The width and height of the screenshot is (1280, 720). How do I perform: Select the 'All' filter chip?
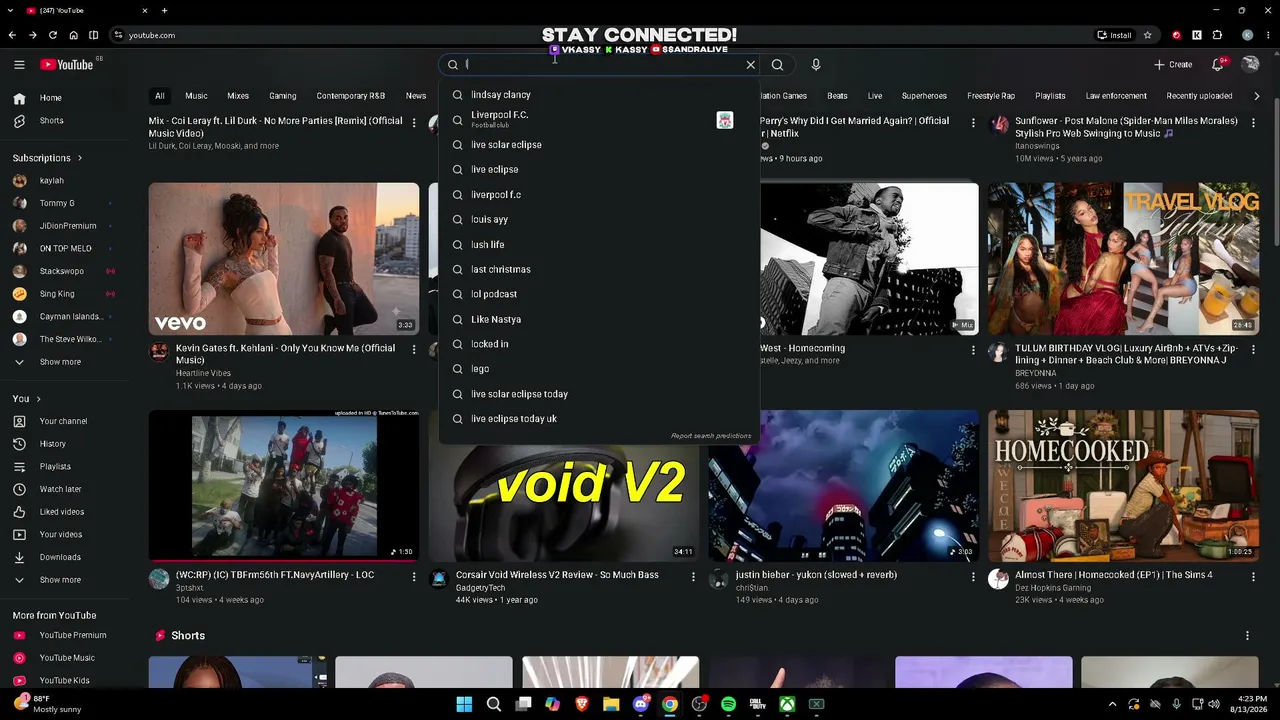(x=159, y=96)
